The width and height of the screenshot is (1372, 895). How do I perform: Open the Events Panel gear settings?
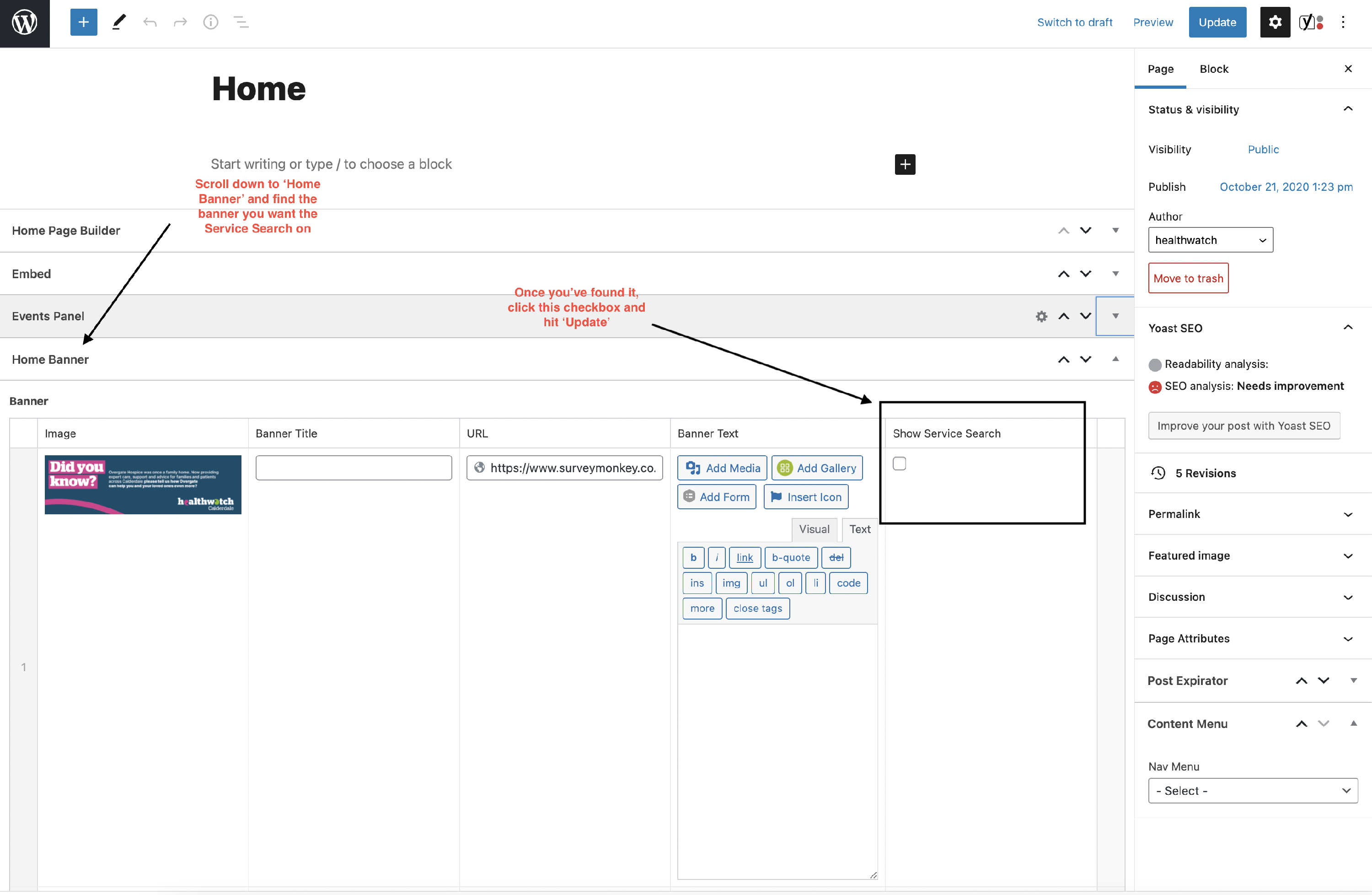[x=1041, y=316]
